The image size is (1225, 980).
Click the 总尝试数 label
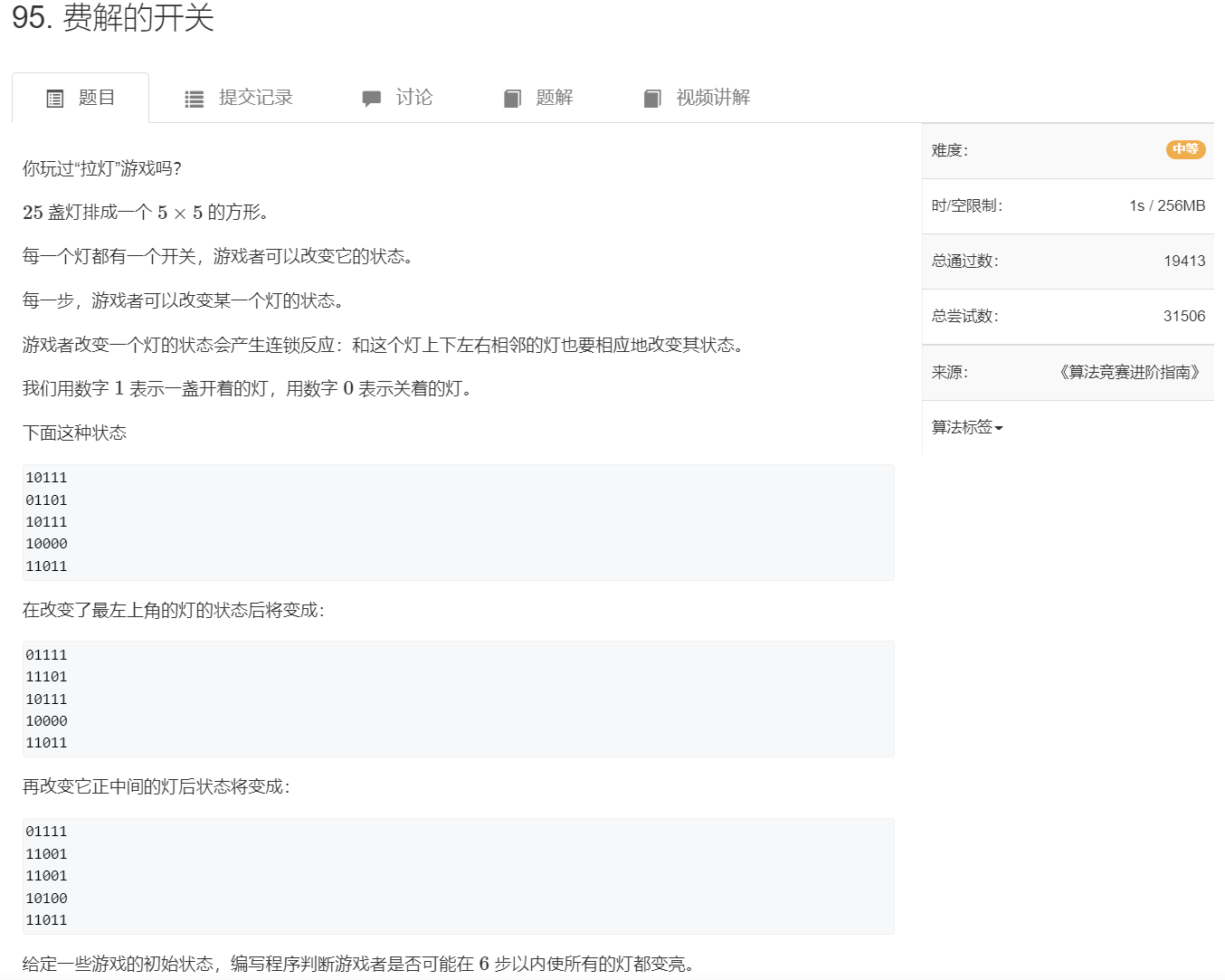[x=965, y=316]
